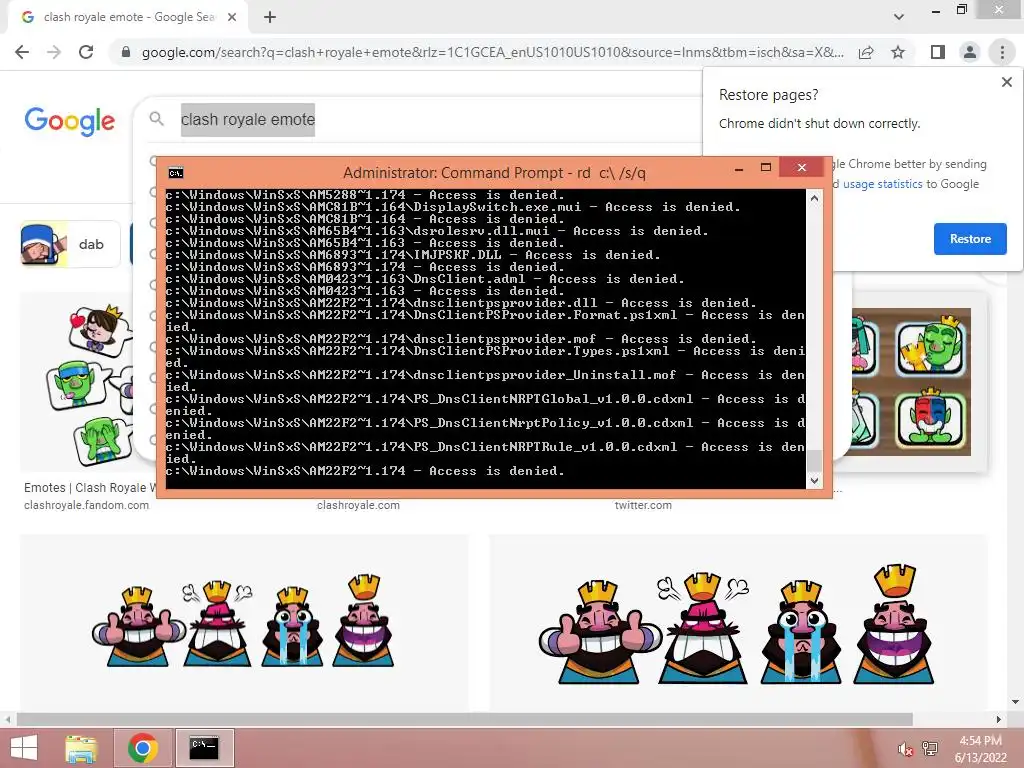Click the DisplaySwitch.exe.mui access denied line

(x=453, y=207)
